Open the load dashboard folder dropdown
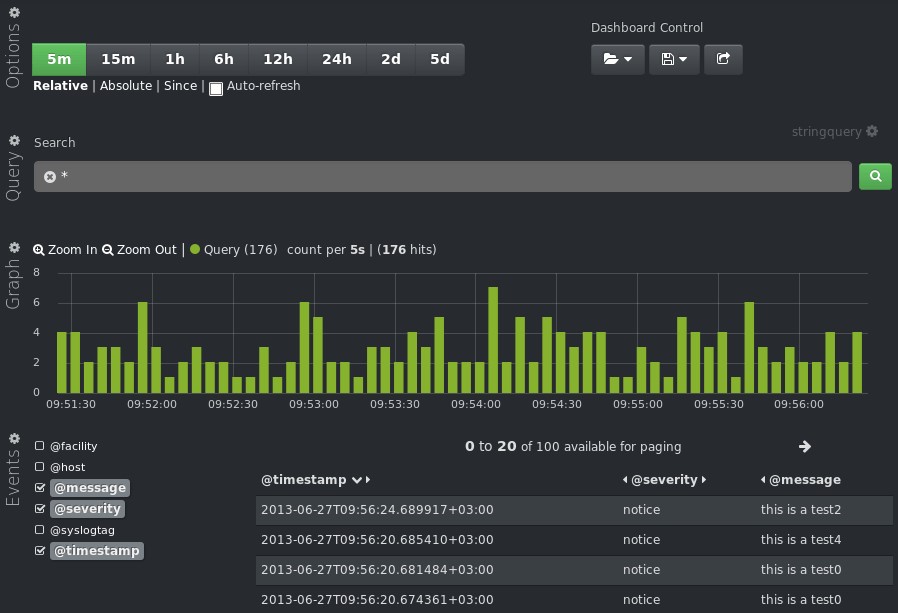Image resolution: width=898 pixels, height=613 pixels. (617, 59)
